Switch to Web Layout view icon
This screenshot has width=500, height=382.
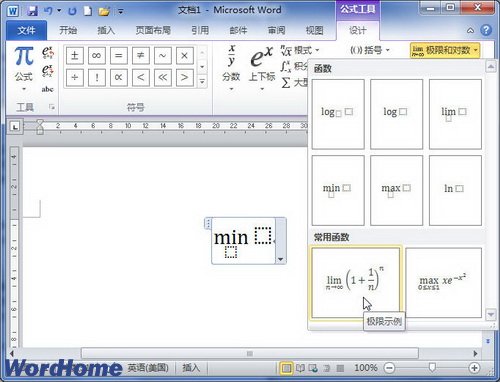pyautogui.click(x=313, y=368)
